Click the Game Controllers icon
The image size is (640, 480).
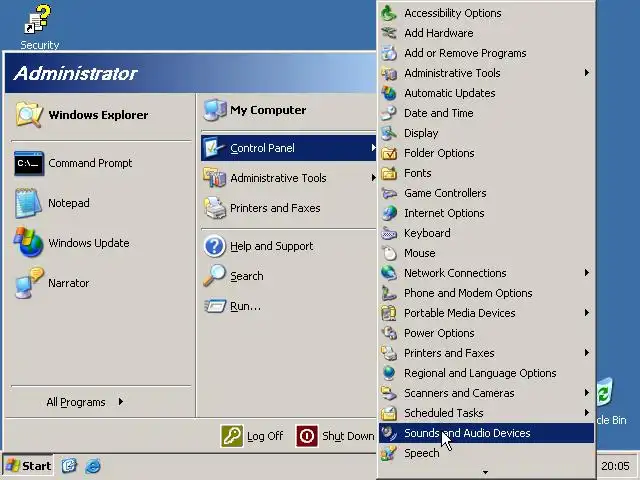click(x=389, y=193)
